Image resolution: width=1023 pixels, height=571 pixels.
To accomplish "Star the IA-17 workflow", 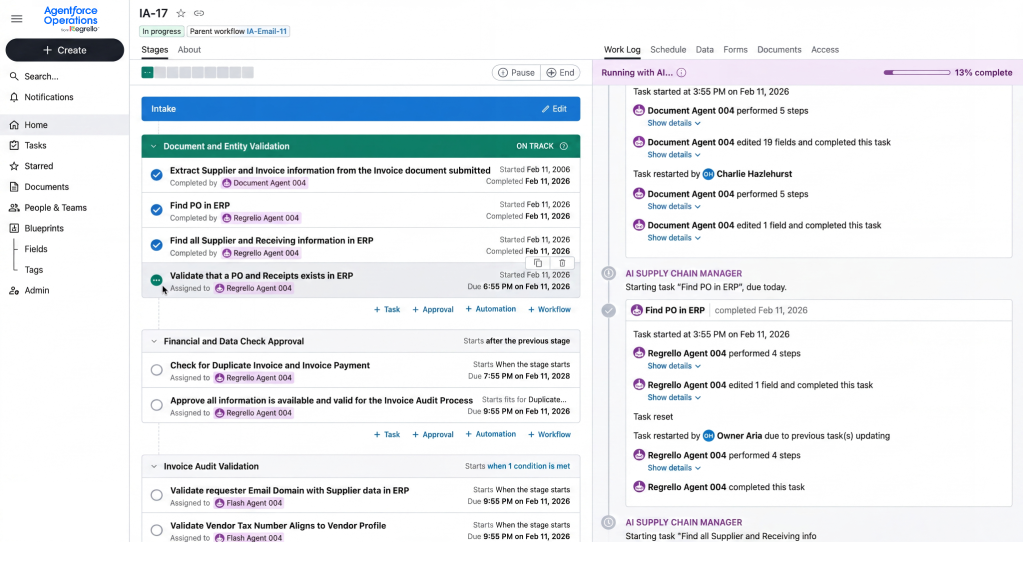I will (x=181, y=13).
